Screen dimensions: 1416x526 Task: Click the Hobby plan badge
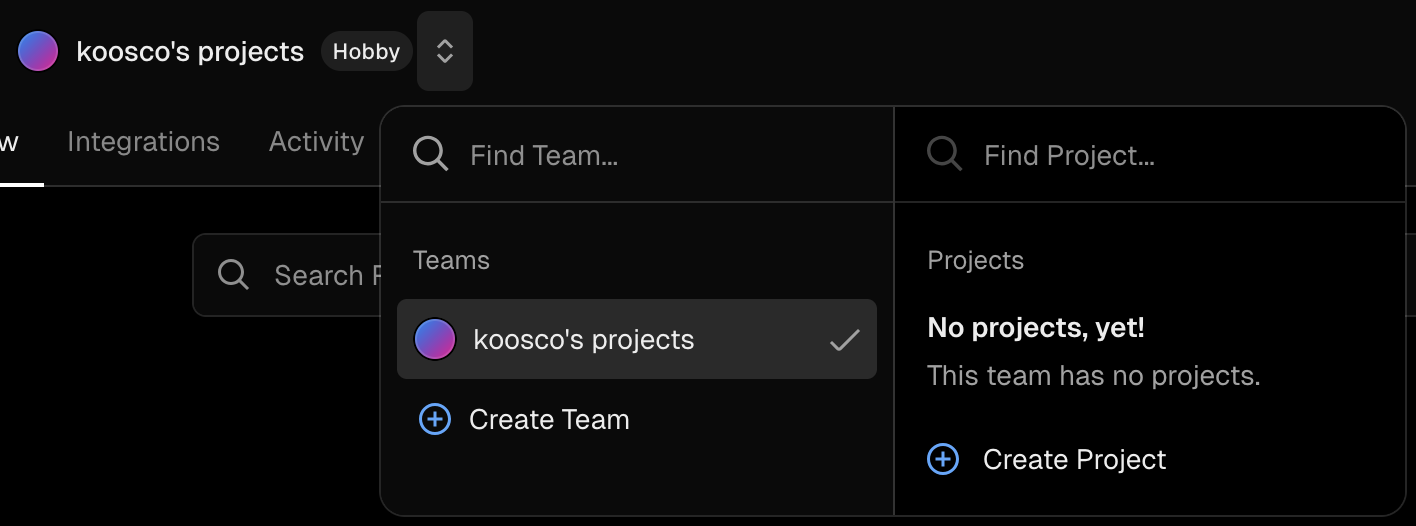pos(366,51)
